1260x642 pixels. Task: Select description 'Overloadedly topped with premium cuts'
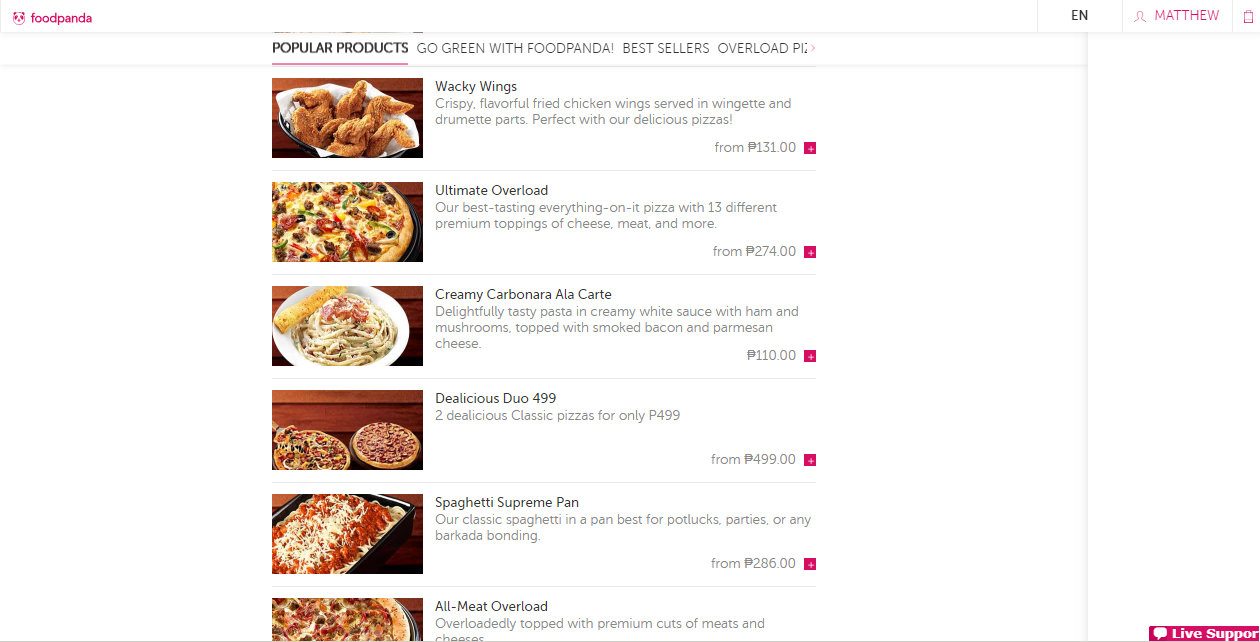click(600, 631)
